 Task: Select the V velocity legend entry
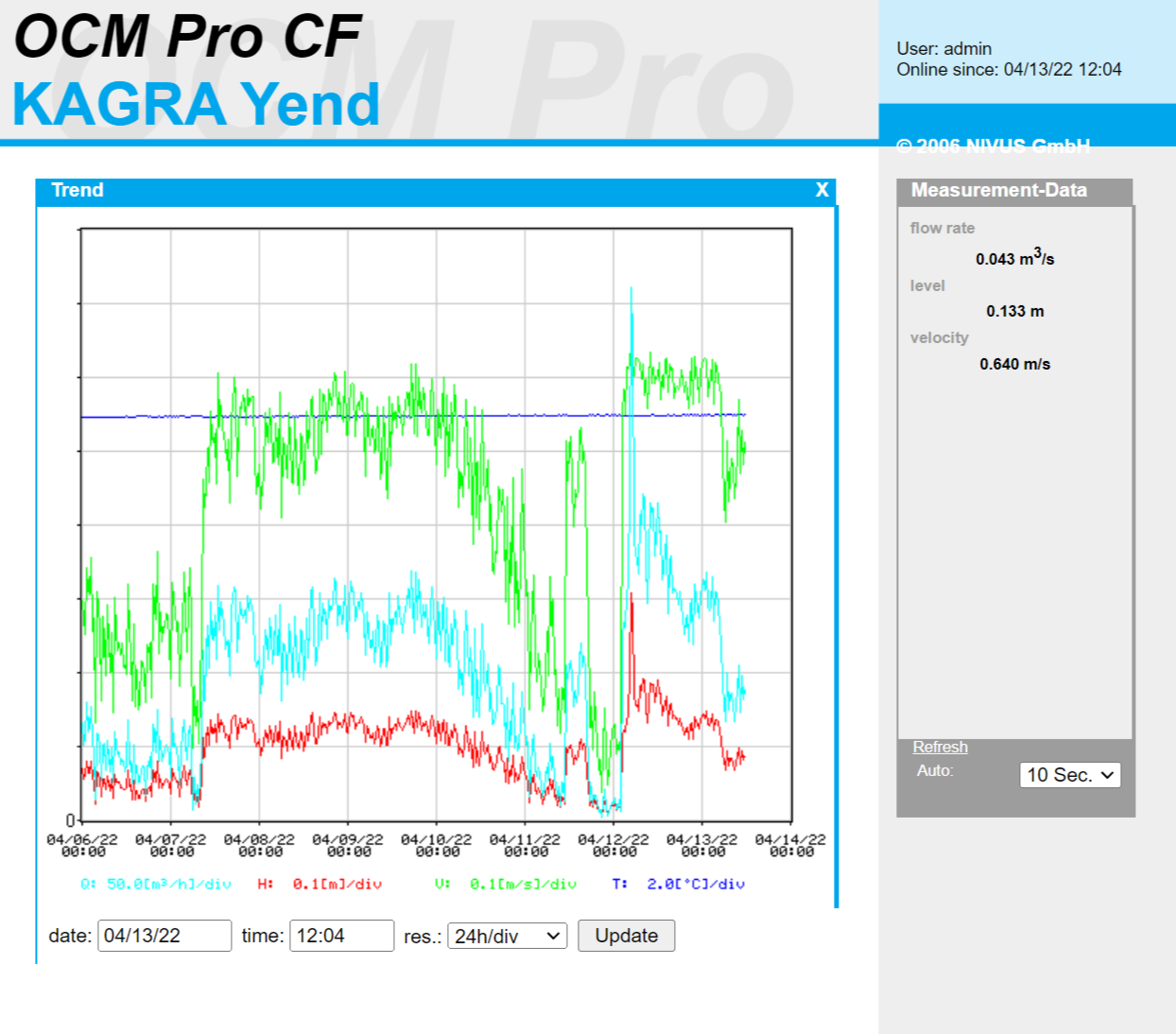coord(506,884)
